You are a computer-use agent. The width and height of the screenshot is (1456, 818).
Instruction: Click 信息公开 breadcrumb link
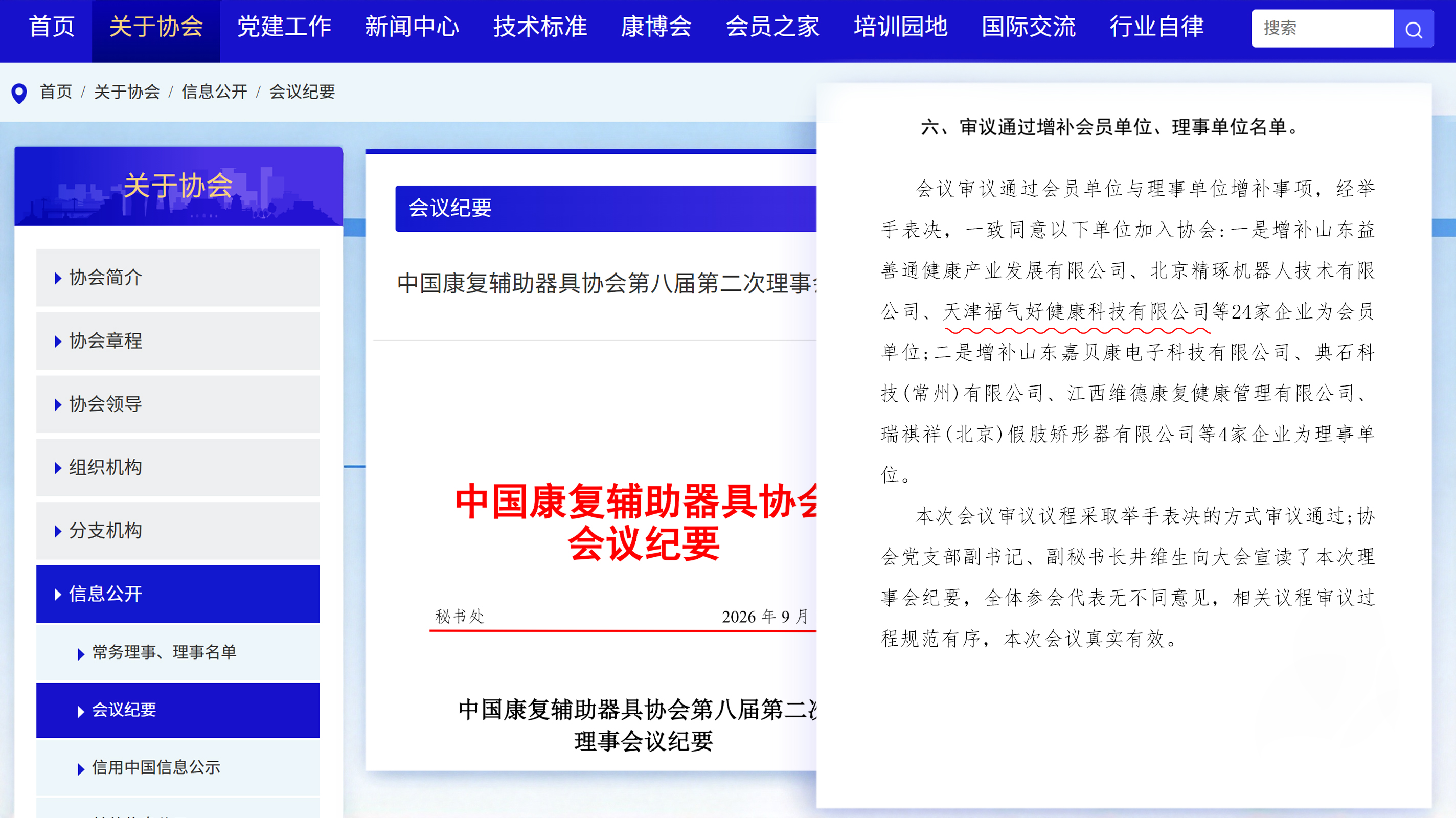coord(214,92)
